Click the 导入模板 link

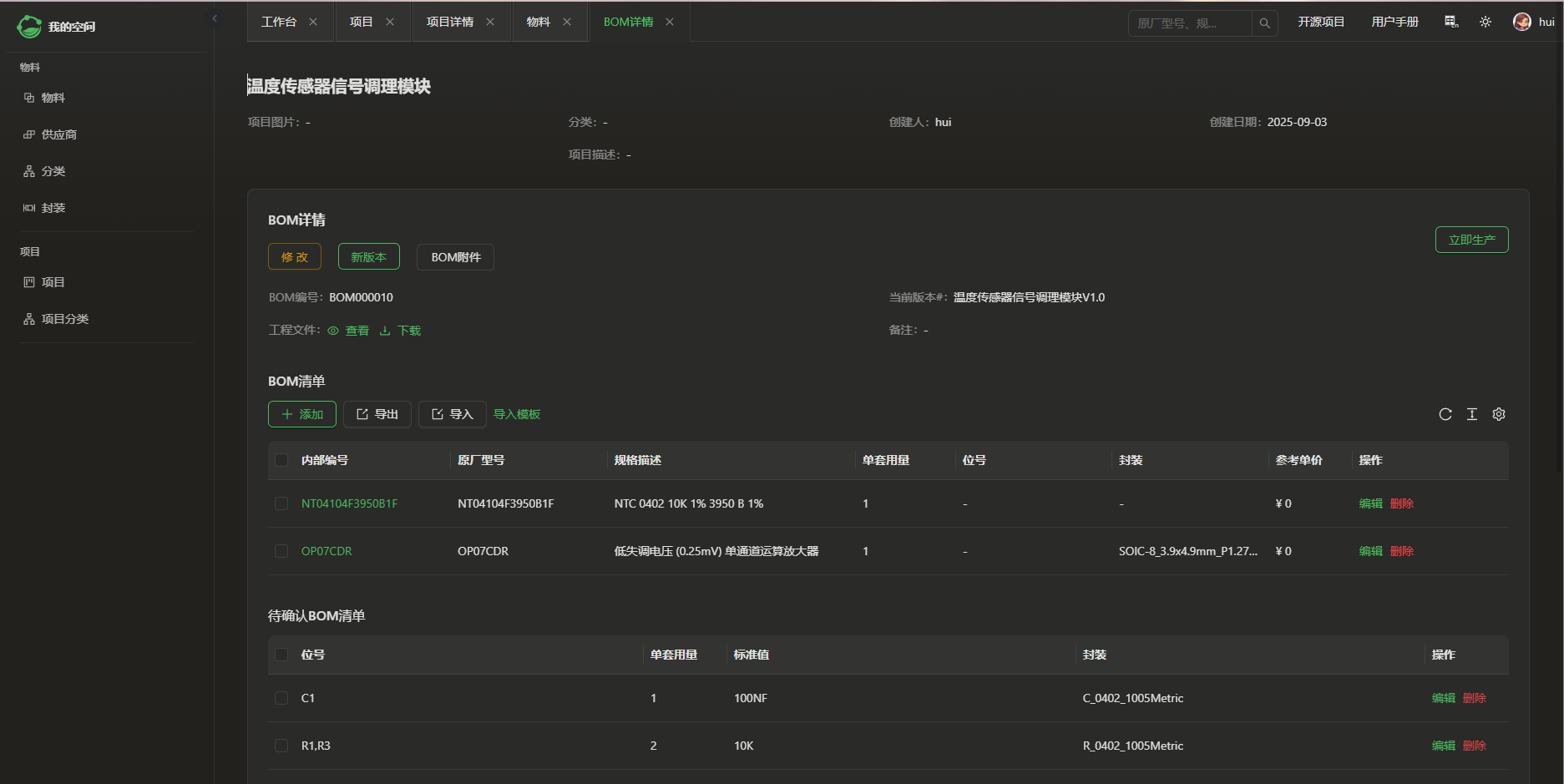tap(516, 414)
